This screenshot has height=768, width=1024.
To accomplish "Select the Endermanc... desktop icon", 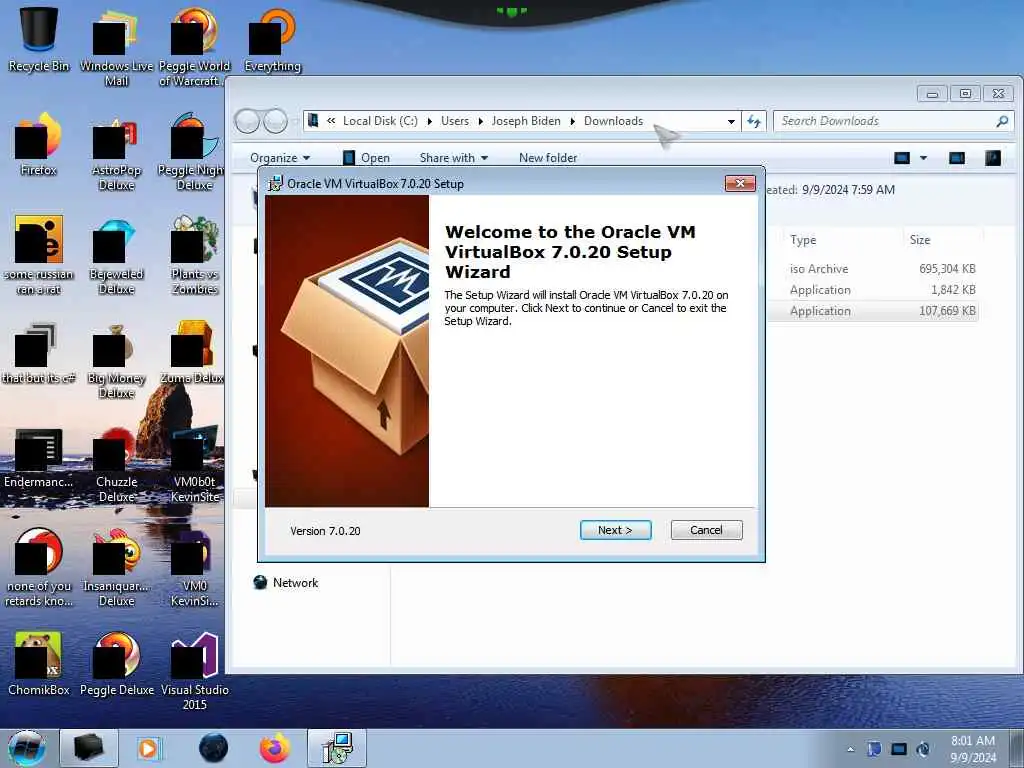I will (x=39, y=457).
